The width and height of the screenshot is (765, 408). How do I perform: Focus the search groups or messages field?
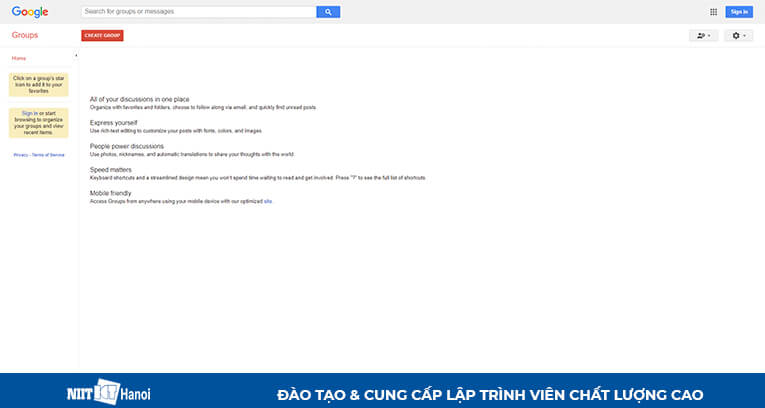(199, 12)
